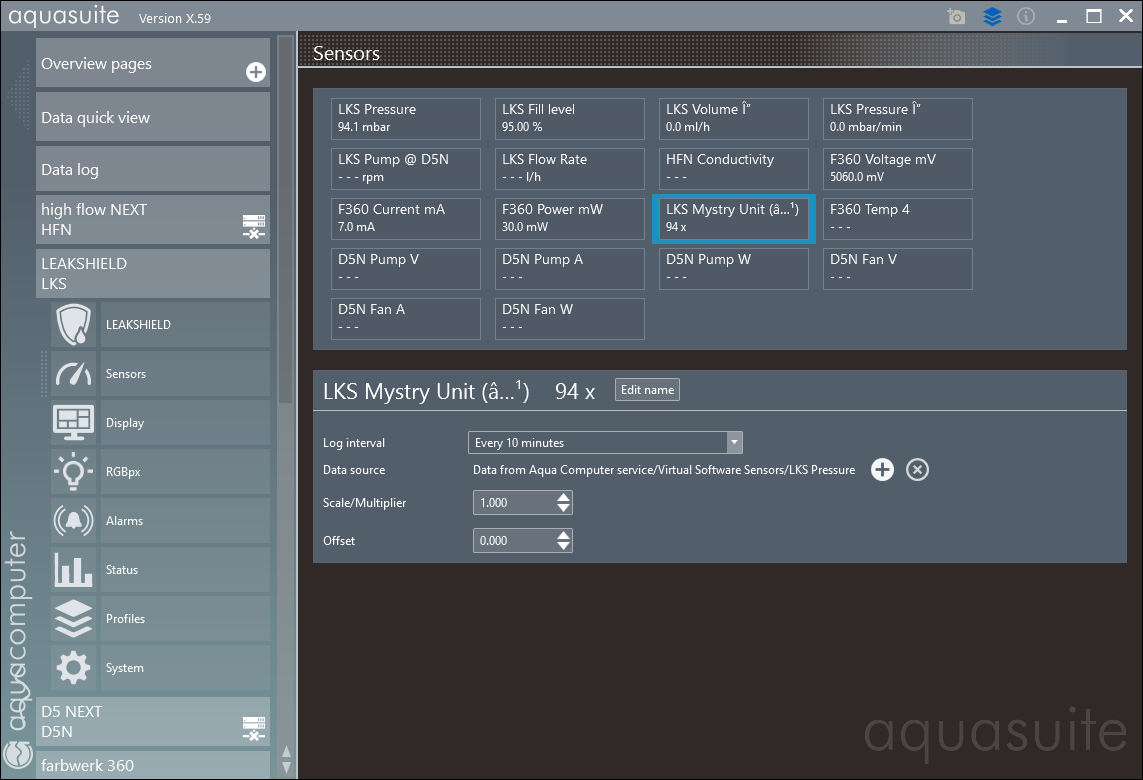Increase the Scale/Multiplier value with up arrow
Screen dimensions: 1143x780
click(564, 497)
